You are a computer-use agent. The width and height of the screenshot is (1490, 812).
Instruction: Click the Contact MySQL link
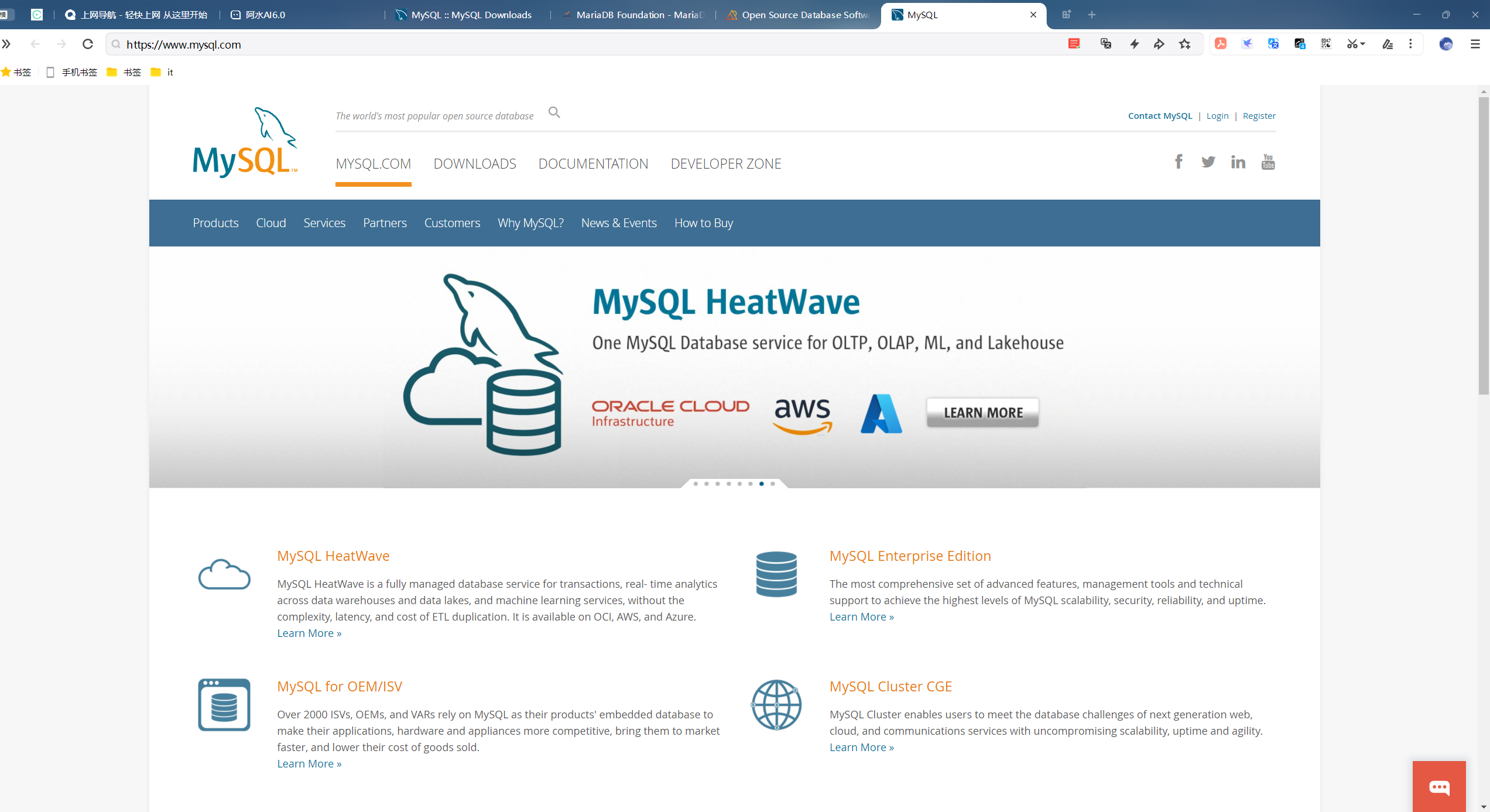pos(1160,116)
